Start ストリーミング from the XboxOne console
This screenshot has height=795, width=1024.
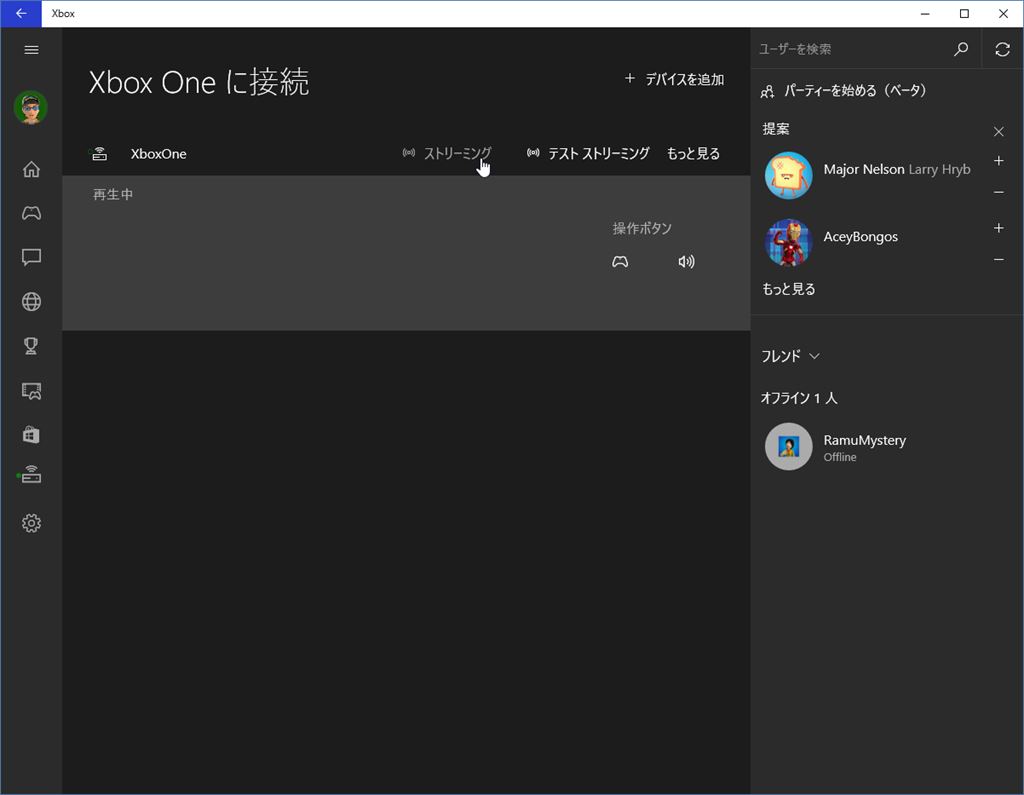pos(447,154)
